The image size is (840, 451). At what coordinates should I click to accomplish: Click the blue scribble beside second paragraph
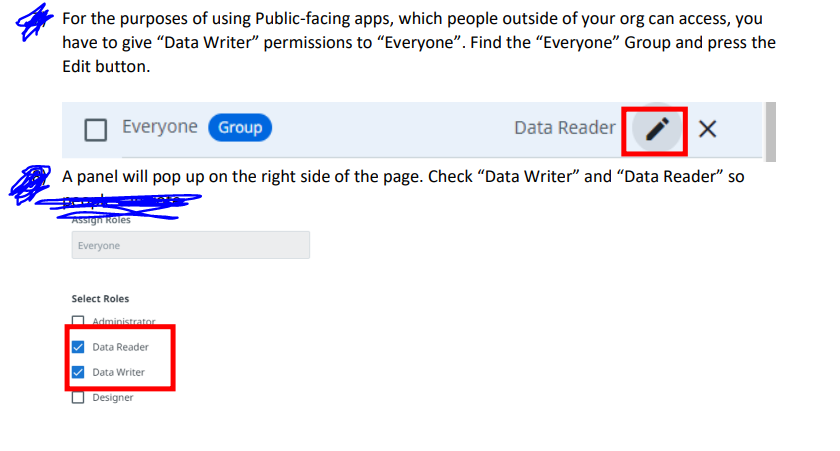(31, 184)
